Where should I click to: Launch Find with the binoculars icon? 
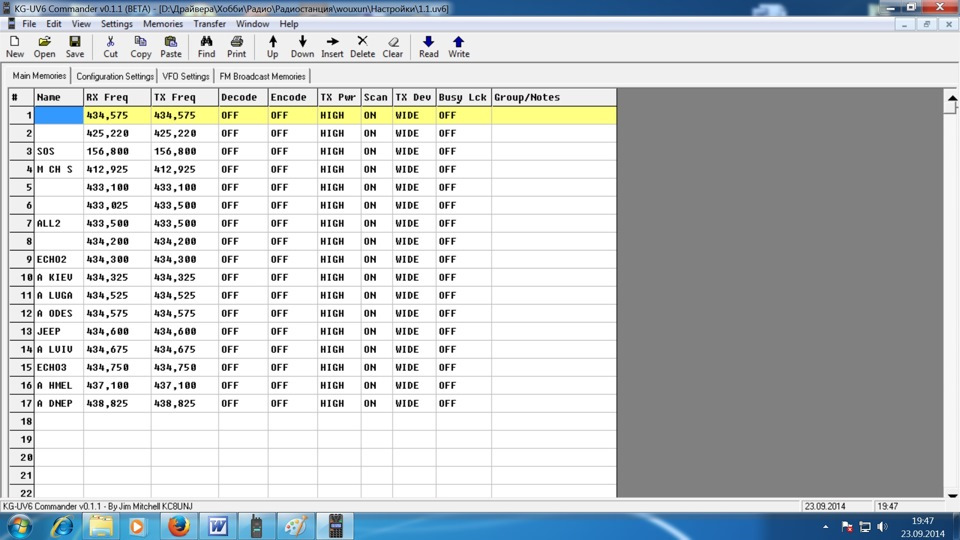[x=206, y=47]
